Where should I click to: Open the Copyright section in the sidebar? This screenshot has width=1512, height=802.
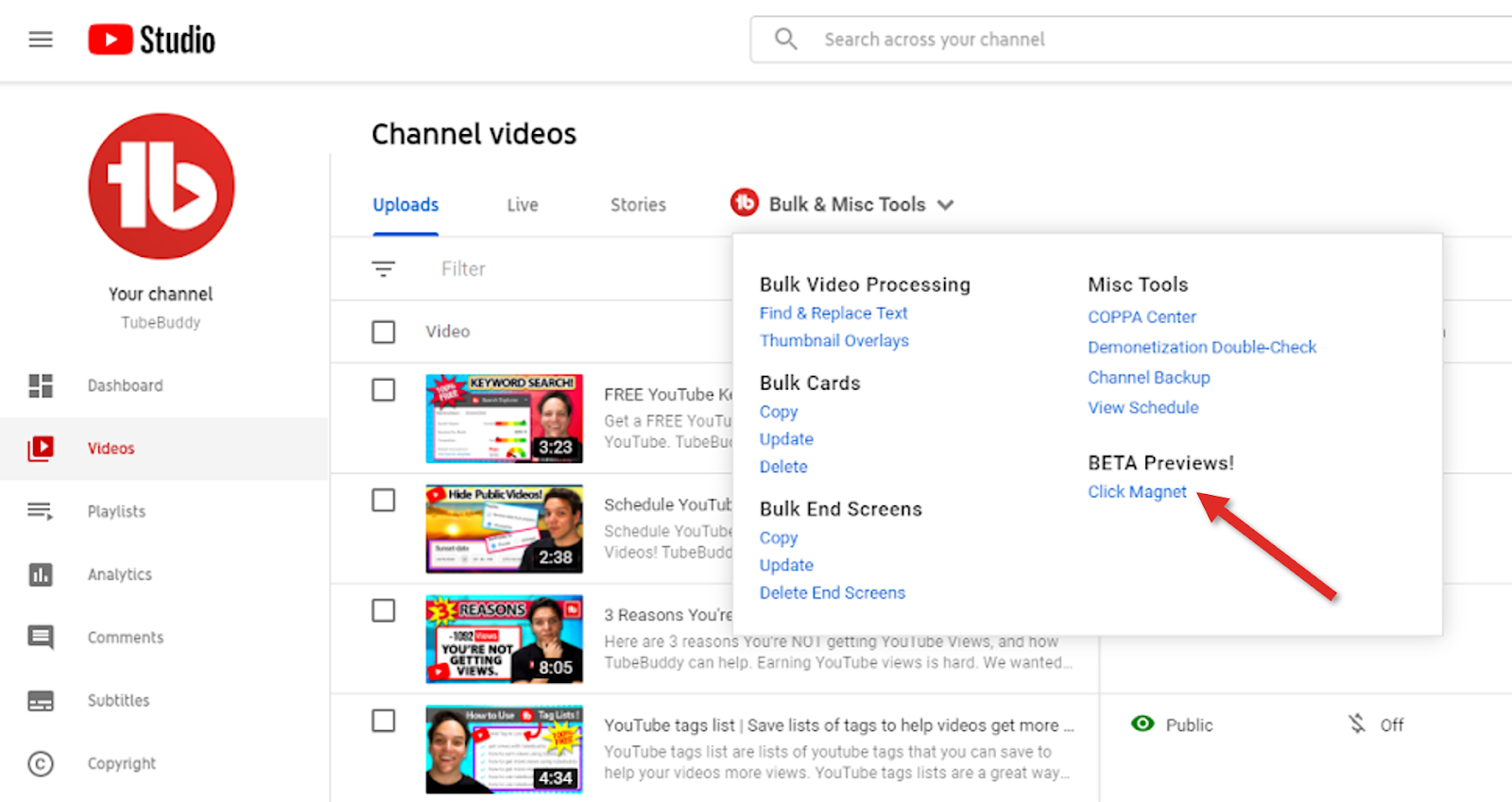tap(121, 763)
